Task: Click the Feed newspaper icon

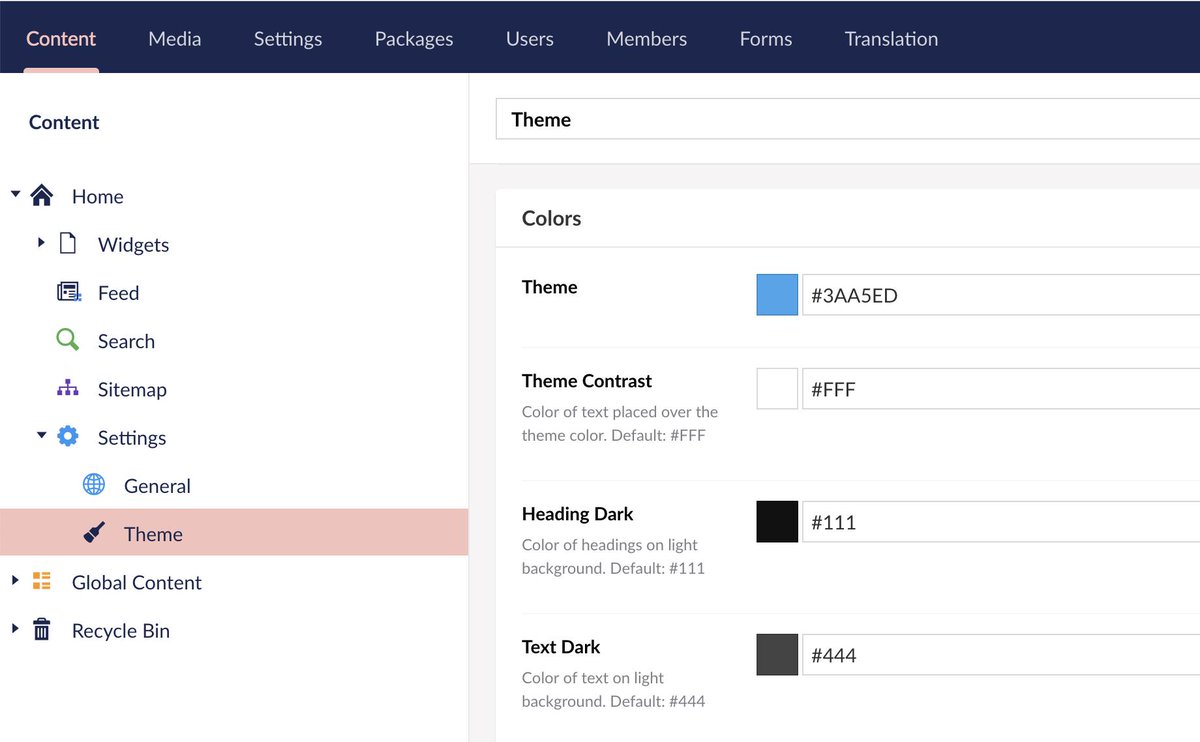Action: click(x=68, y=292)
